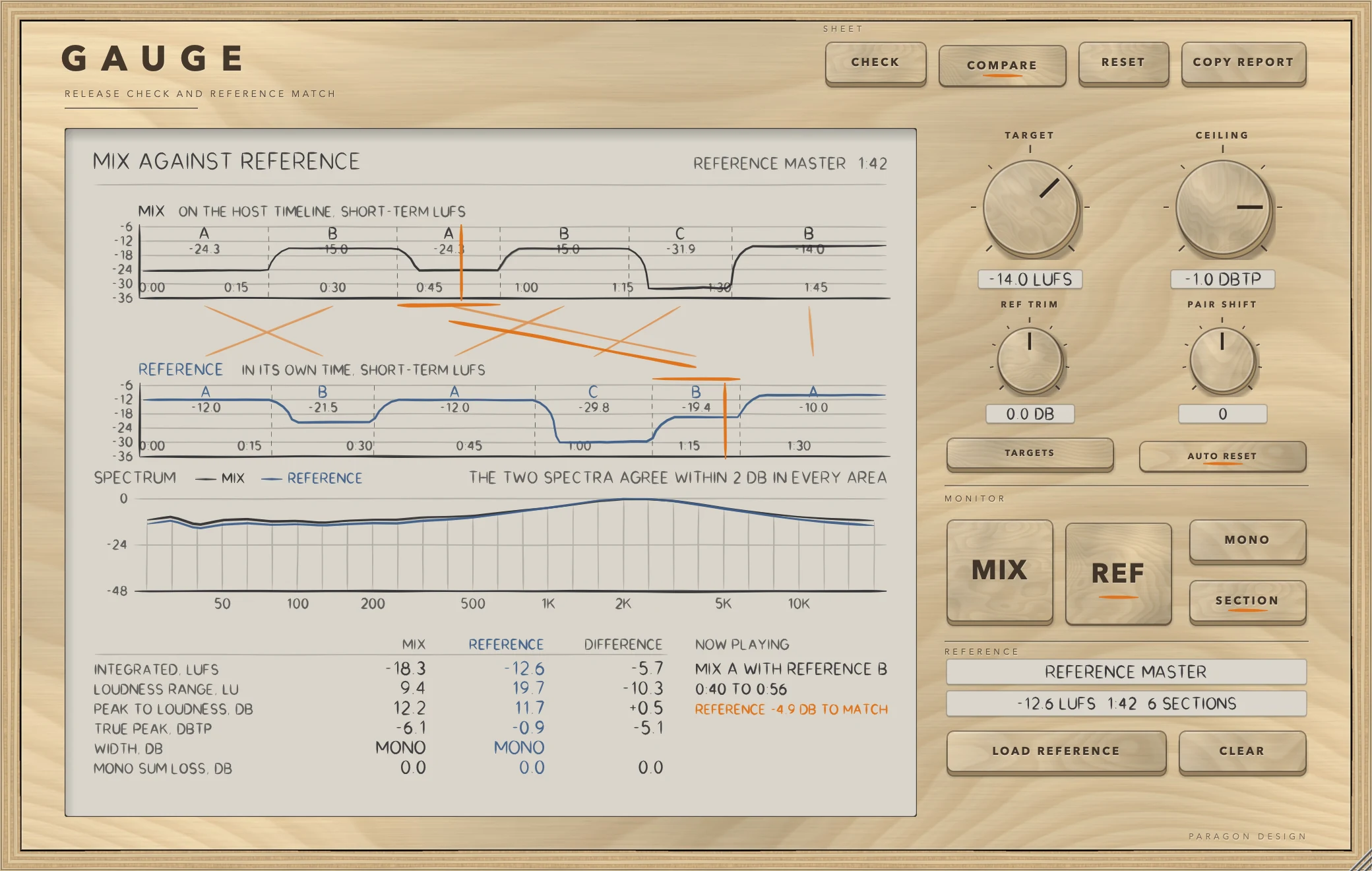
Task: Click the RESET button
Action: click(x=1123, y=63)
